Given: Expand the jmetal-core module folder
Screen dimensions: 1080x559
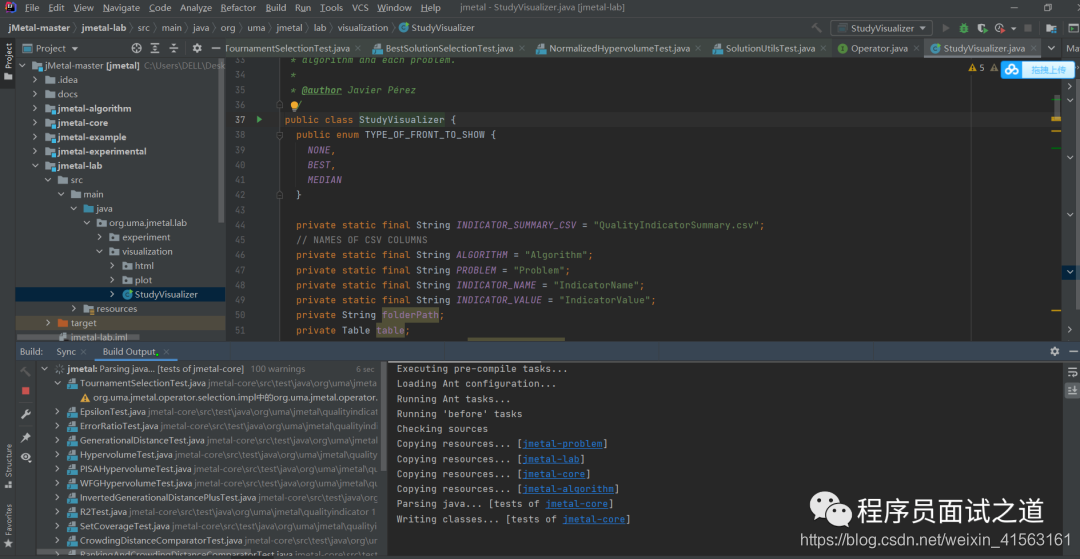Looking at the screenshot, I should click(36, 123).
